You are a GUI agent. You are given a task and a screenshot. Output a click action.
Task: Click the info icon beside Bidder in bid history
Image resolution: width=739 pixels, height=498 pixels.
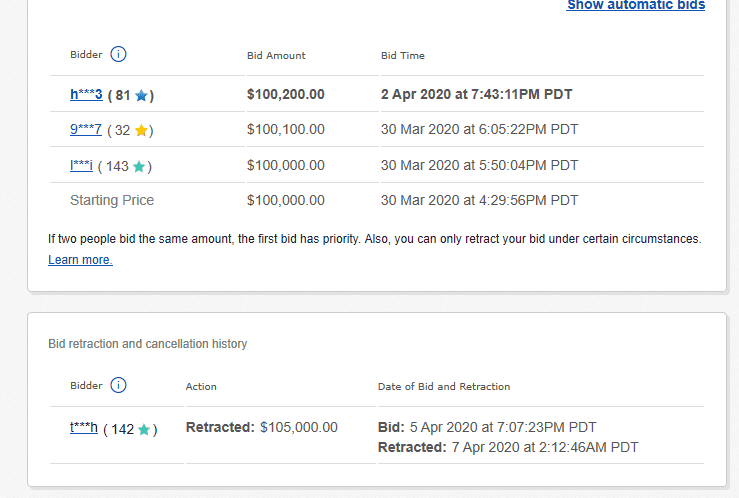pyautogui.click(x=118, y=54)
